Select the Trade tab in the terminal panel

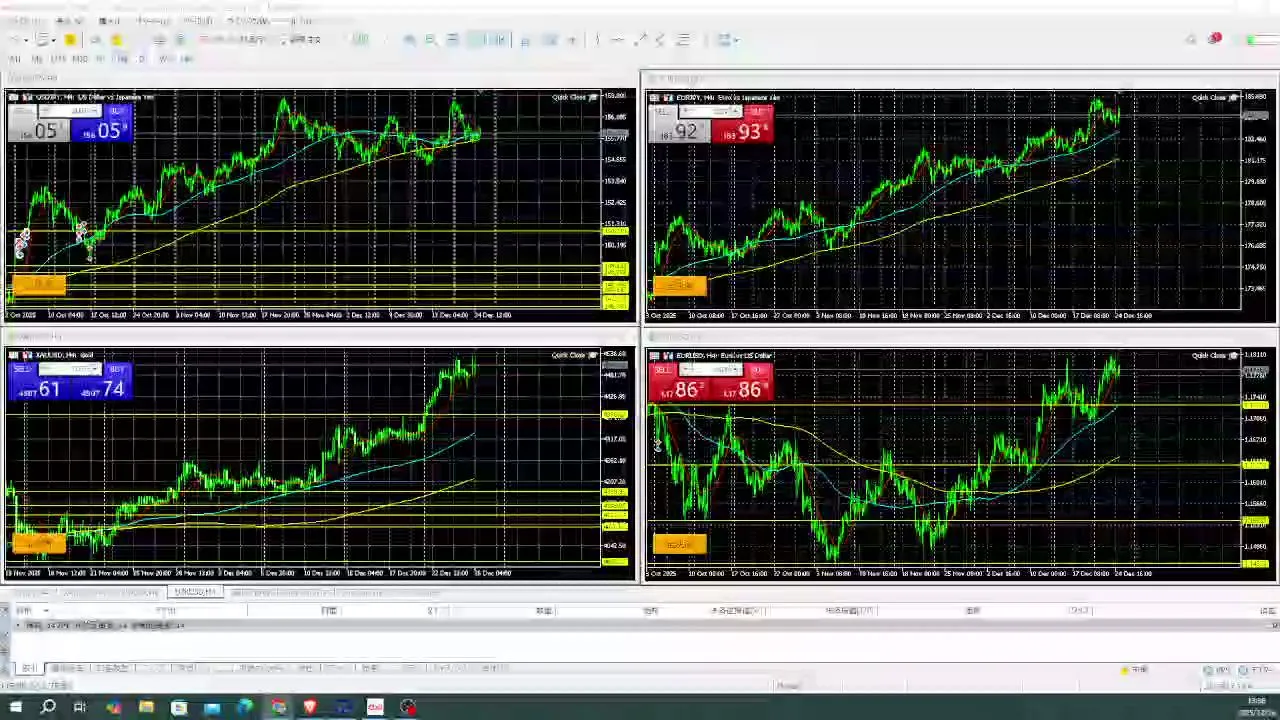[29, 668]
